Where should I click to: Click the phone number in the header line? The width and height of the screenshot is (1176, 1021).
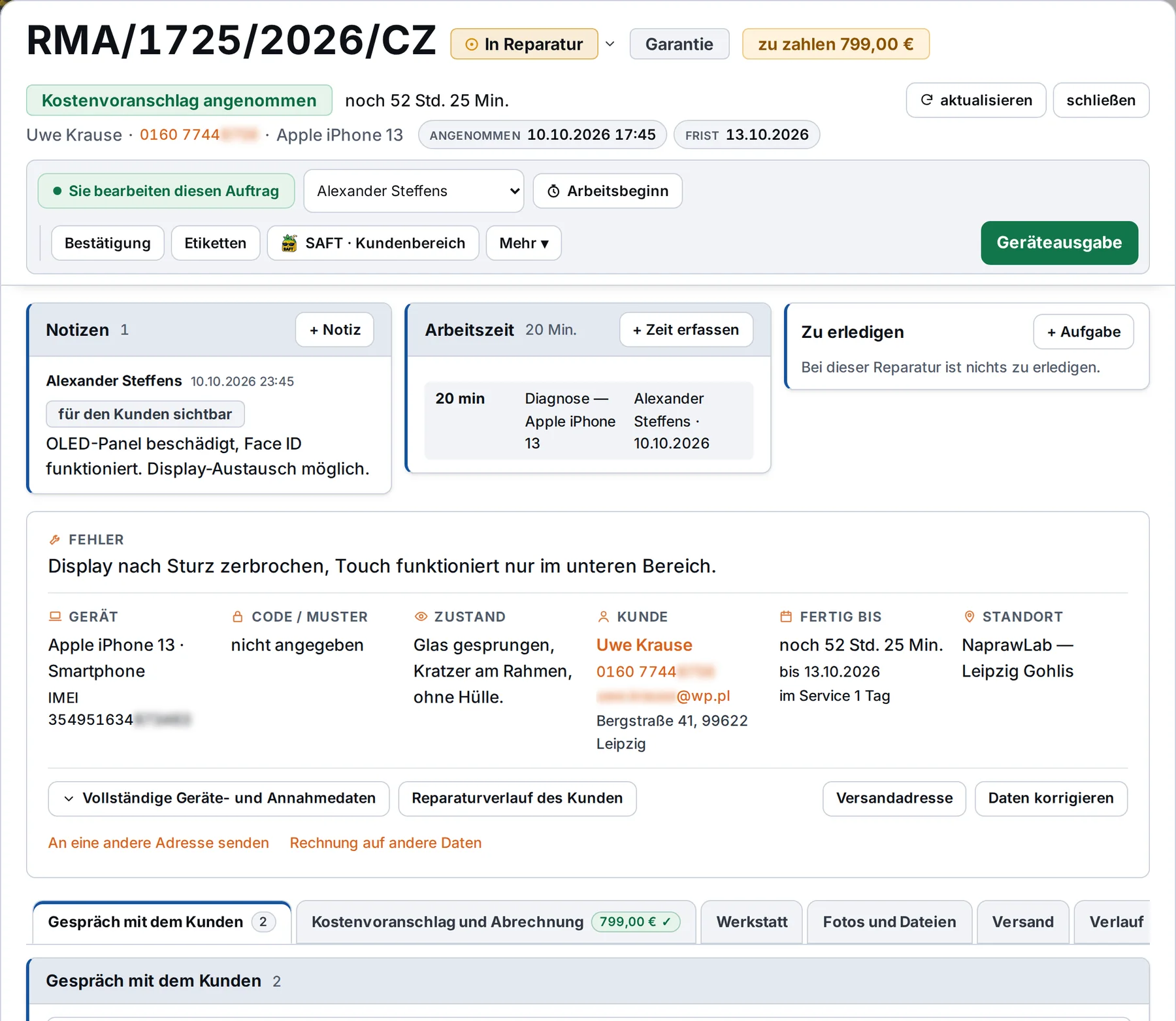click(x=199, y=135)
